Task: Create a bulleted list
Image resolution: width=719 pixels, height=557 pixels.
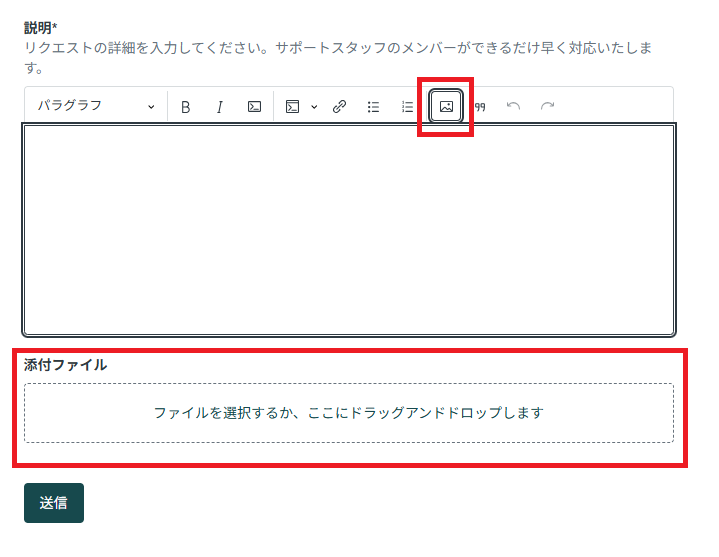Action: click(x=373, y=107)
